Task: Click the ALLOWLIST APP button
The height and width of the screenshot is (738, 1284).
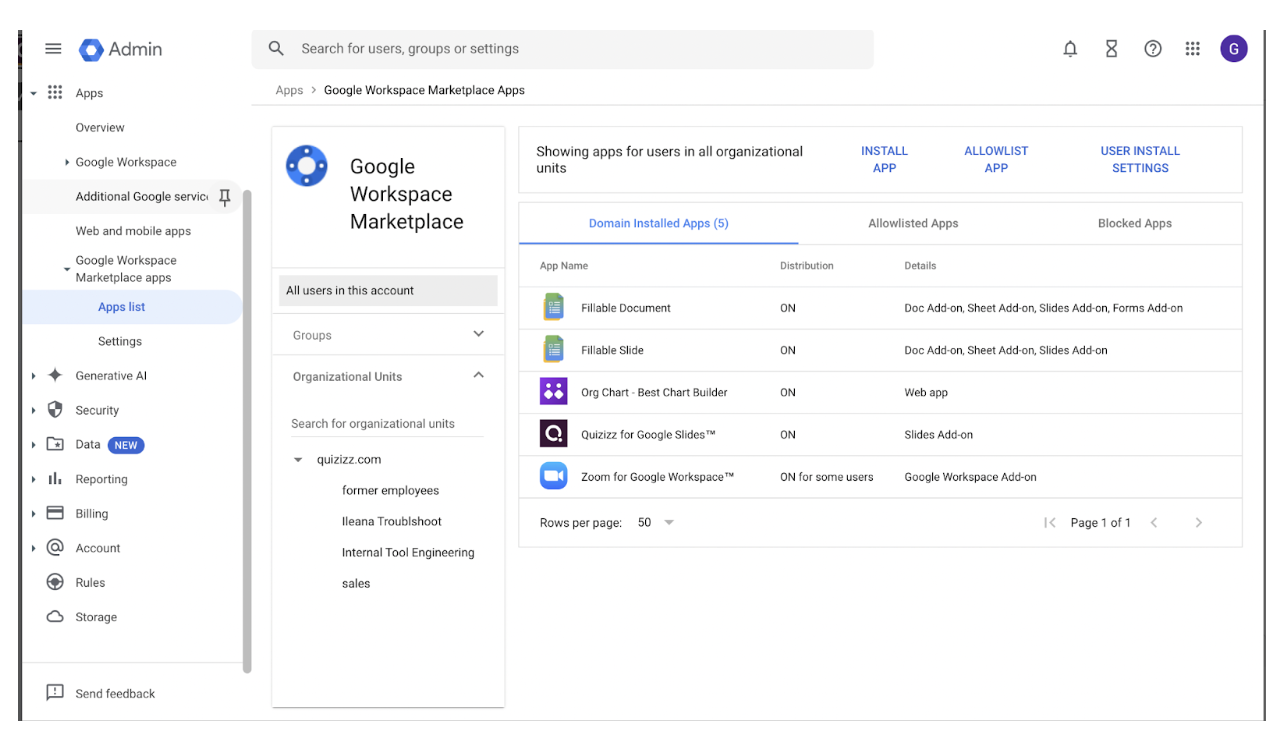Action: point(996,159)
